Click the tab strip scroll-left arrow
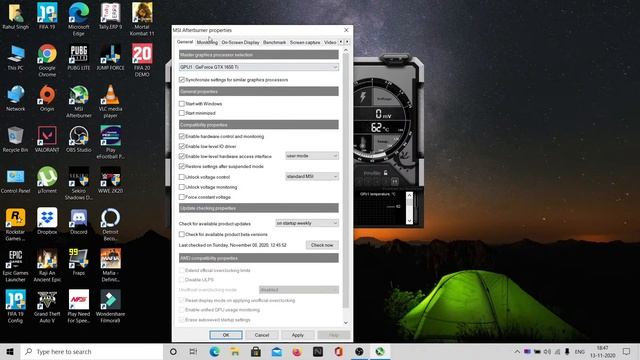The image size is (640, 360). pyautogui.click(x=341, y=42)
